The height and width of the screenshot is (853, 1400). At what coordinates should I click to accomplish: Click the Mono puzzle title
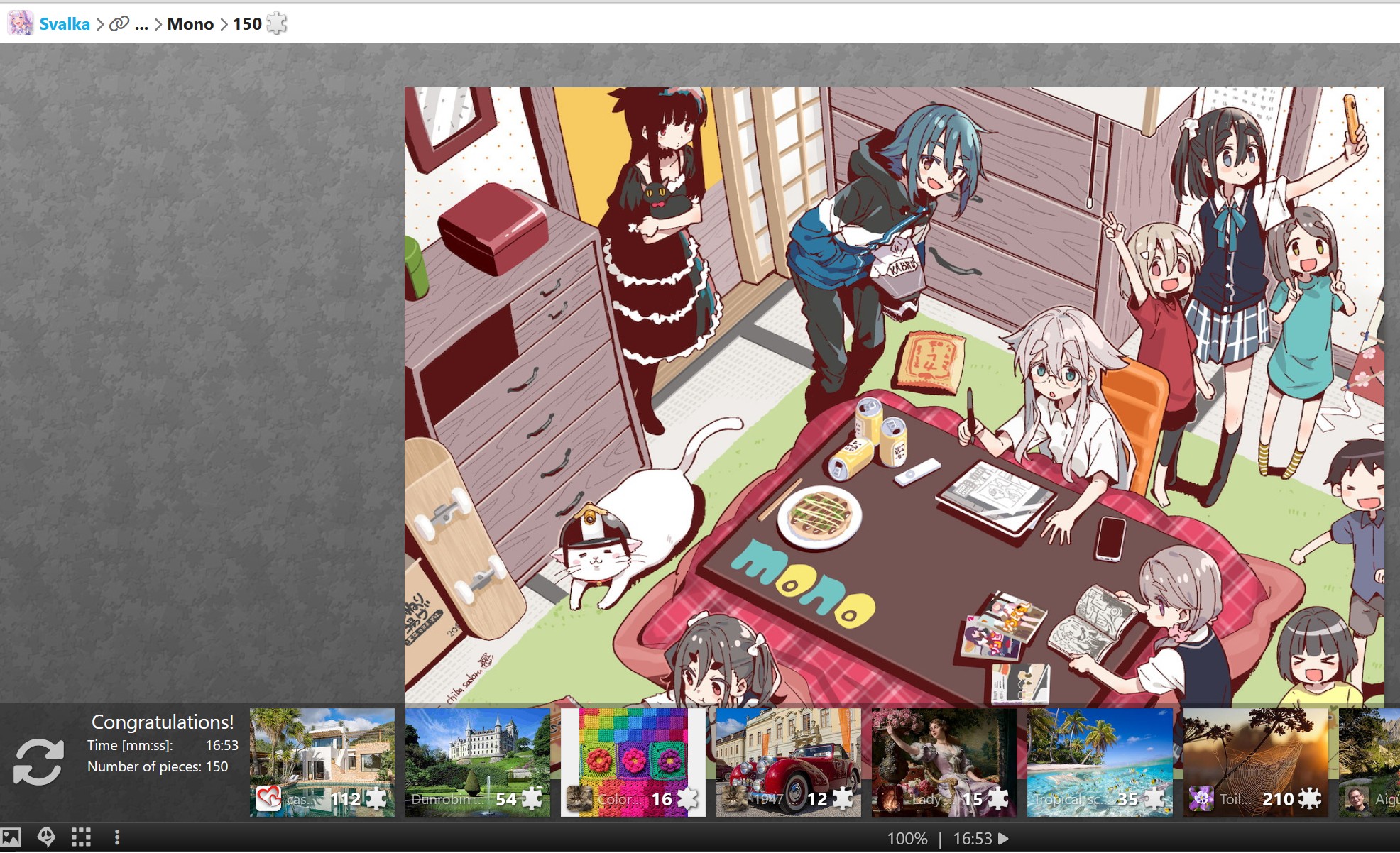pyautogui.click(x=190, y=24)
